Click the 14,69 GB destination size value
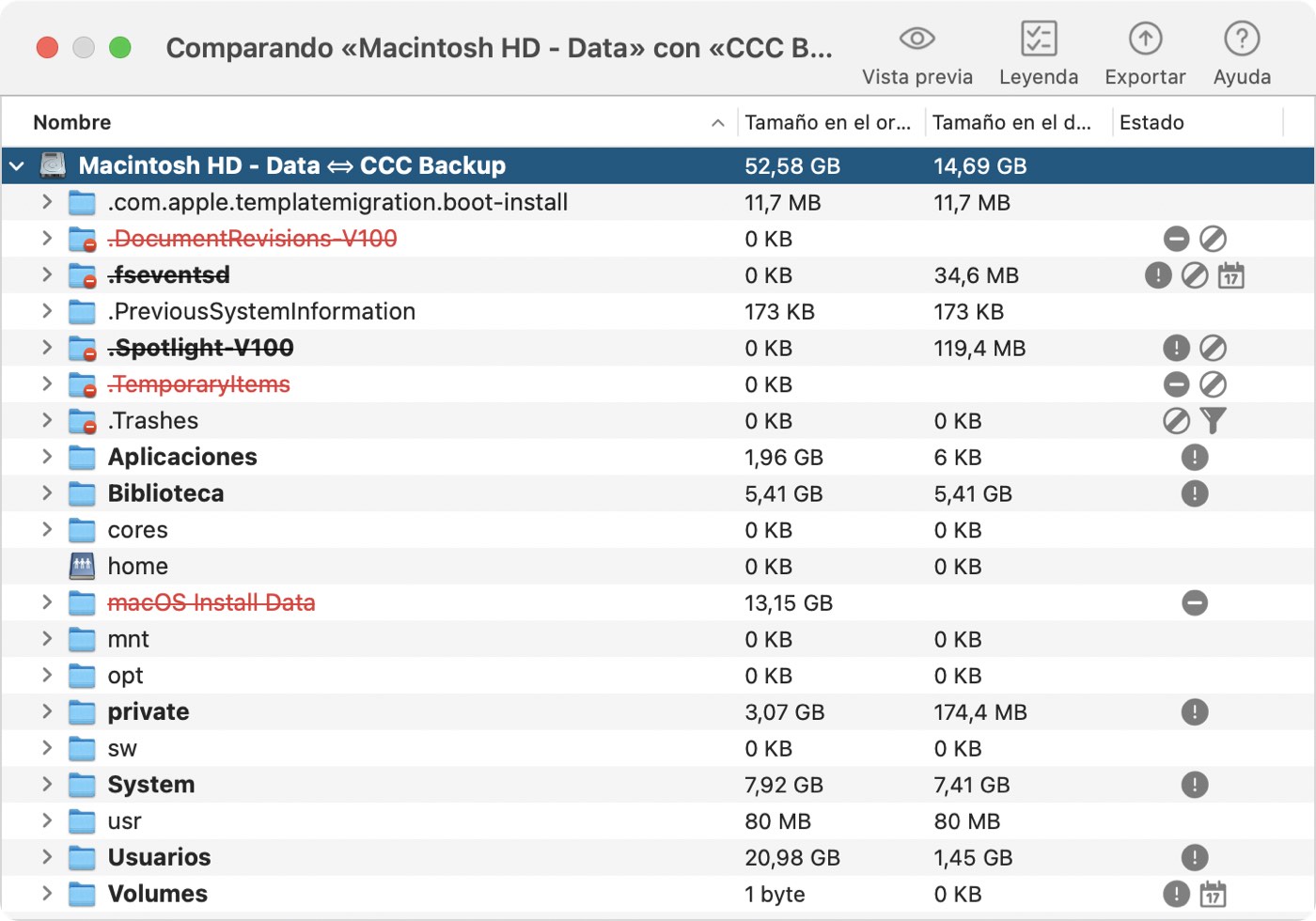This screenshot has width=1316, height=921. [x=979, y=166]
